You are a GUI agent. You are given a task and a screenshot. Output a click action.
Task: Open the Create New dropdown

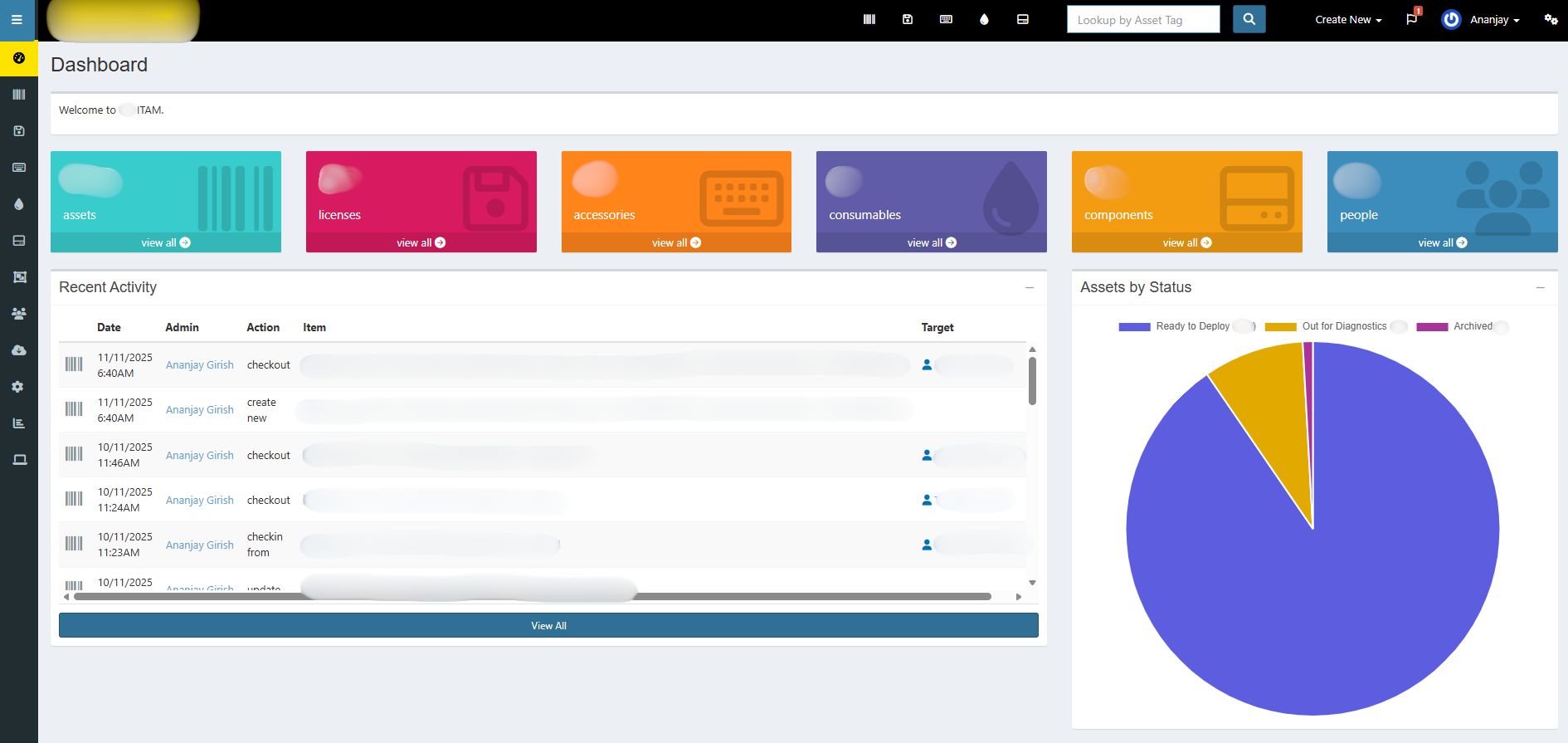coord(1348,20)
